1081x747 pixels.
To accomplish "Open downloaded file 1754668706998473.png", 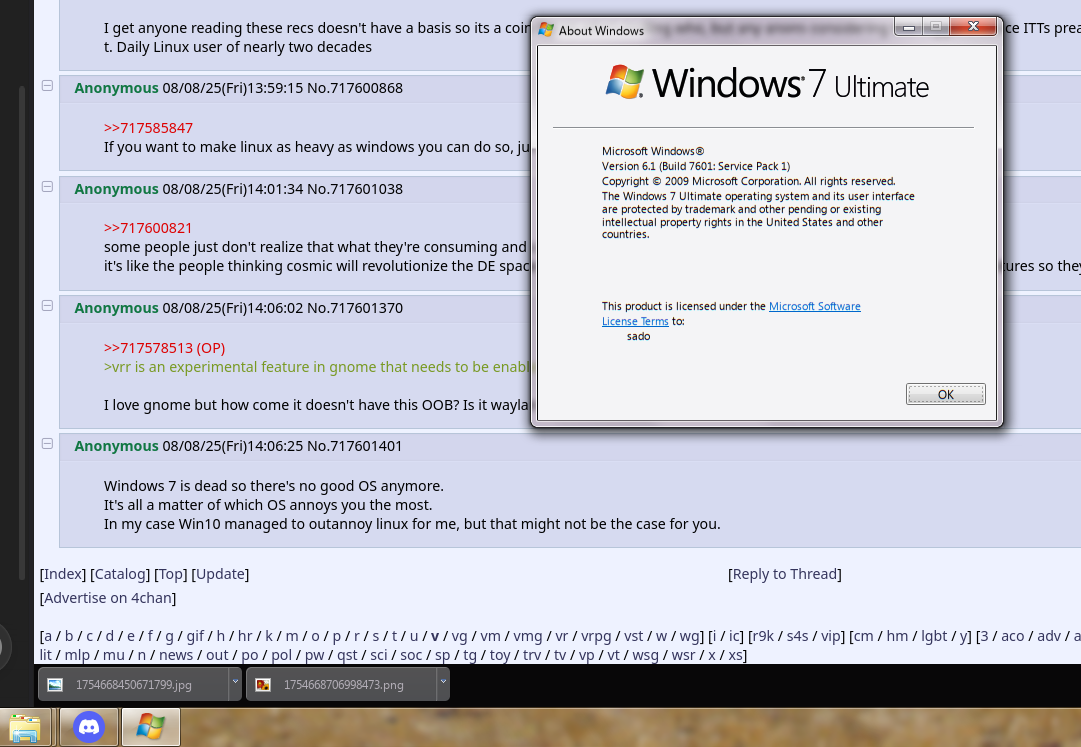I will coord(343,684).
